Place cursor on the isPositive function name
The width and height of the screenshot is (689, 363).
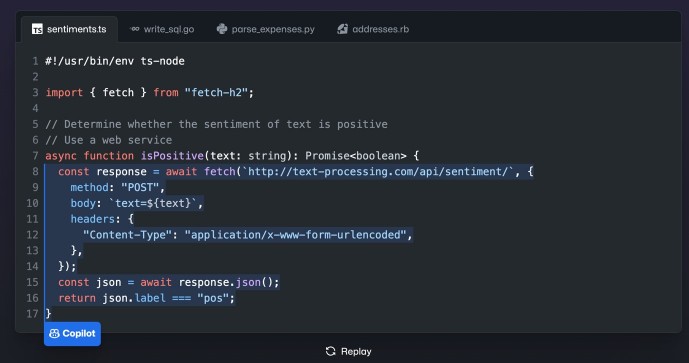[172, 156]
